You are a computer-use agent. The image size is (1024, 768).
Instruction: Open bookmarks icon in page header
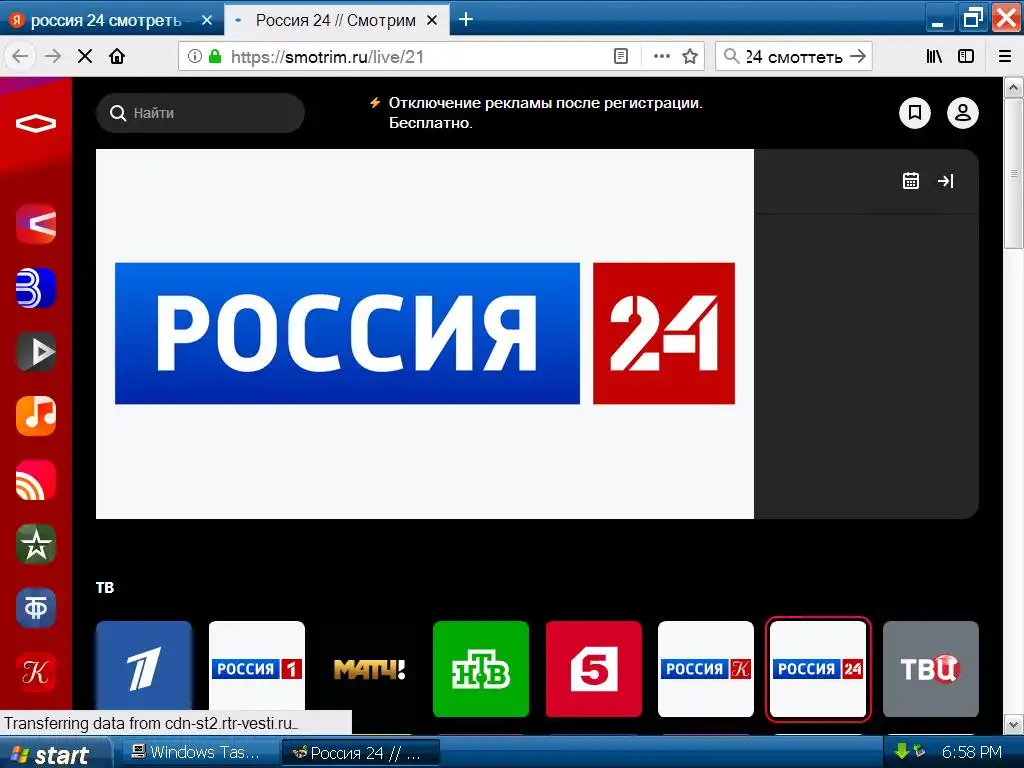coord(915,113)
